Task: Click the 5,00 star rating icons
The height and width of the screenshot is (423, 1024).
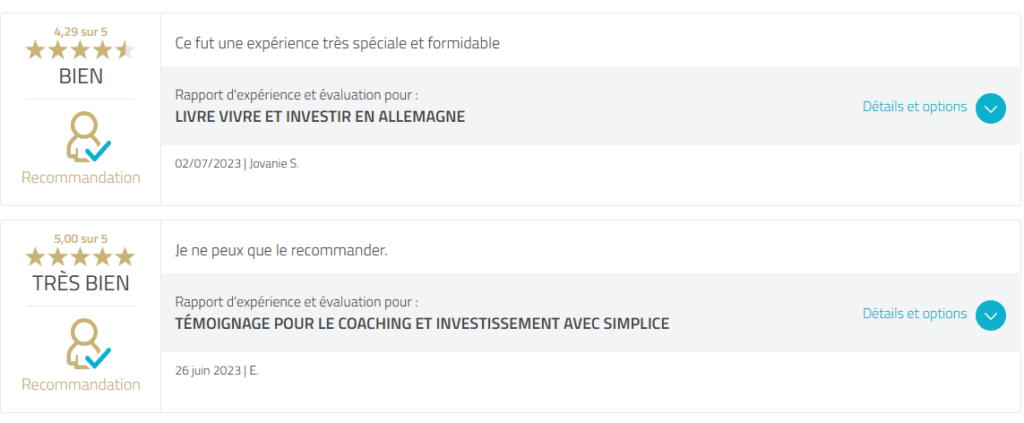Action: pos(80,257)
